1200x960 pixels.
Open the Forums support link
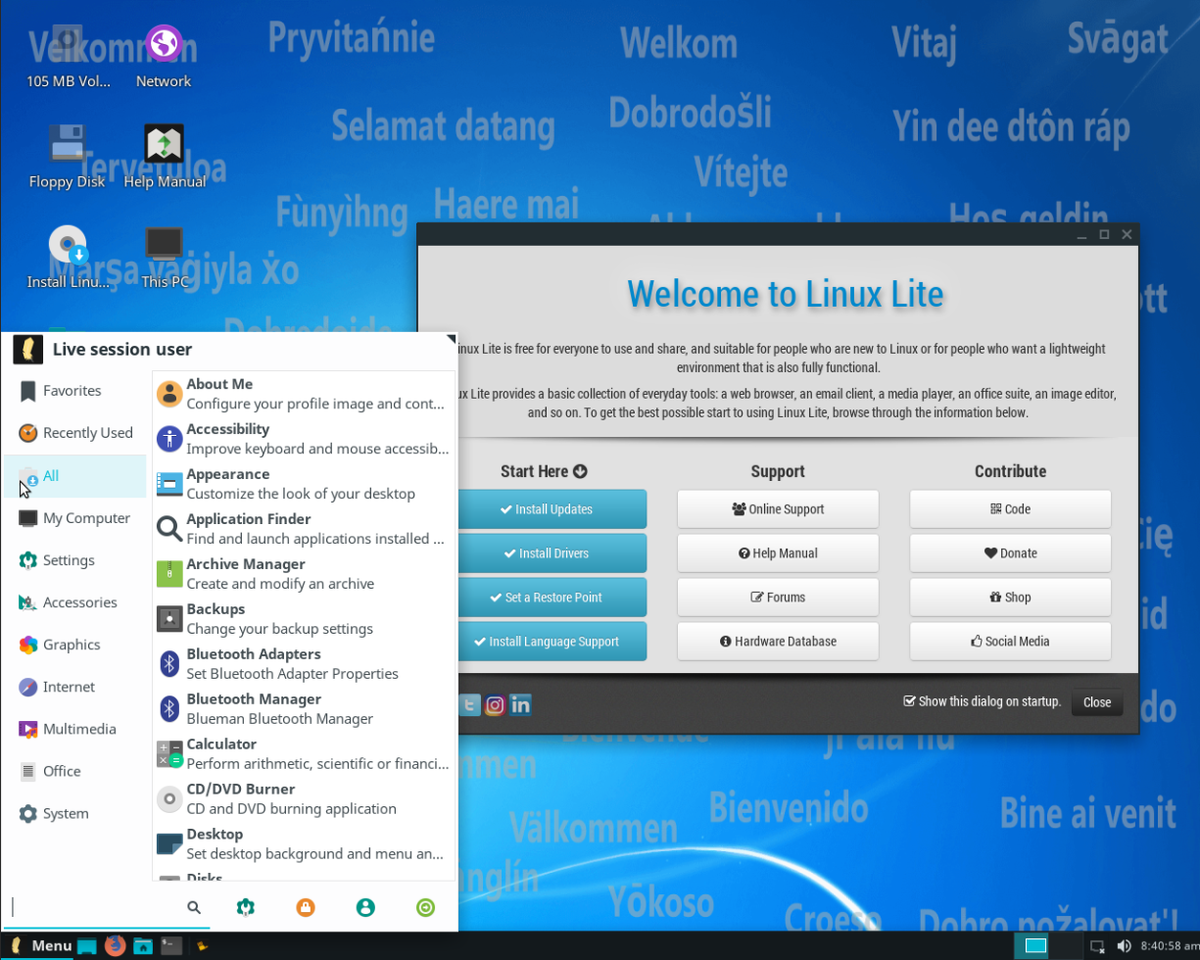778,597
